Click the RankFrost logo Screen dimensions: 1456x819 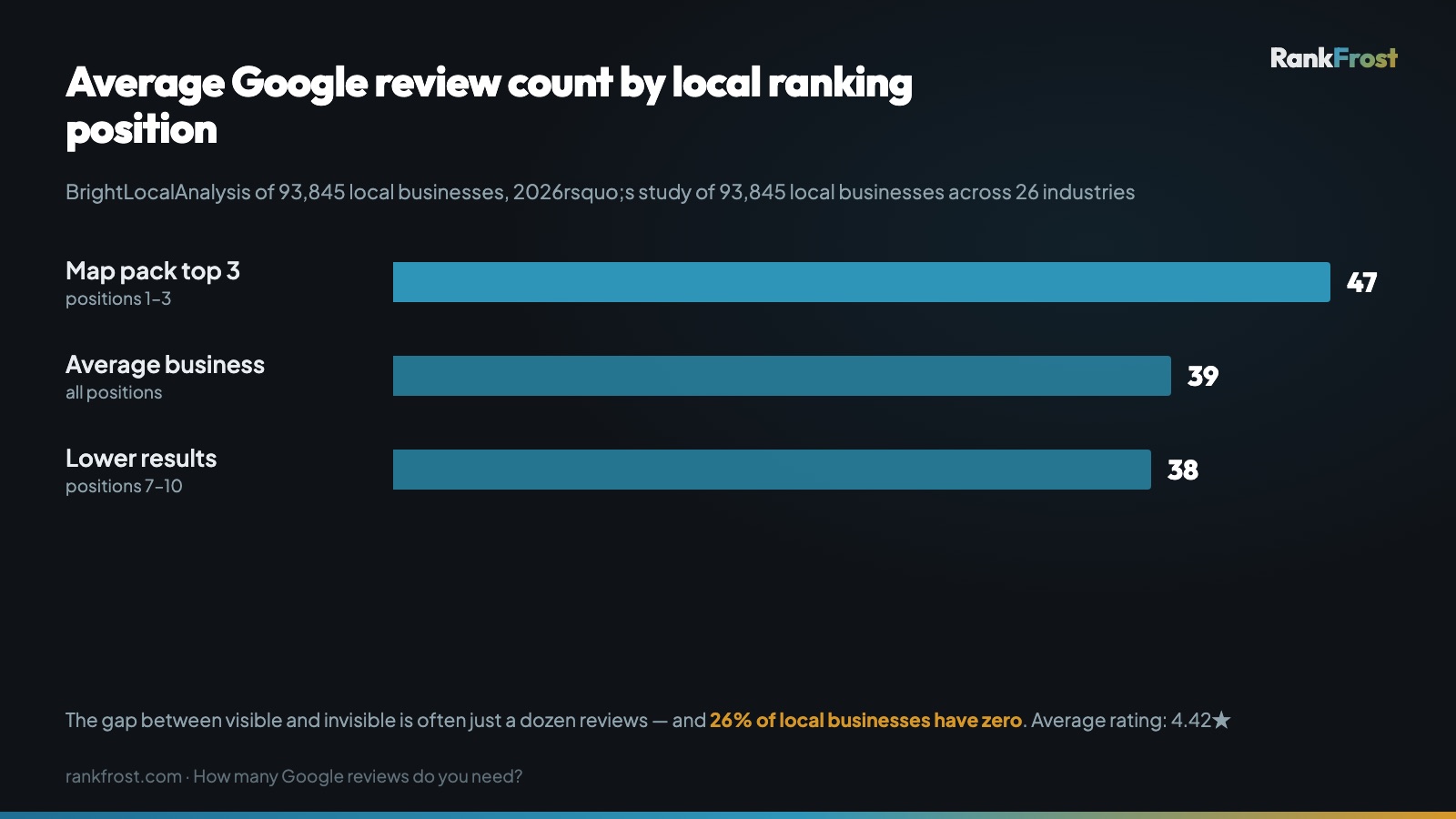1334,58
